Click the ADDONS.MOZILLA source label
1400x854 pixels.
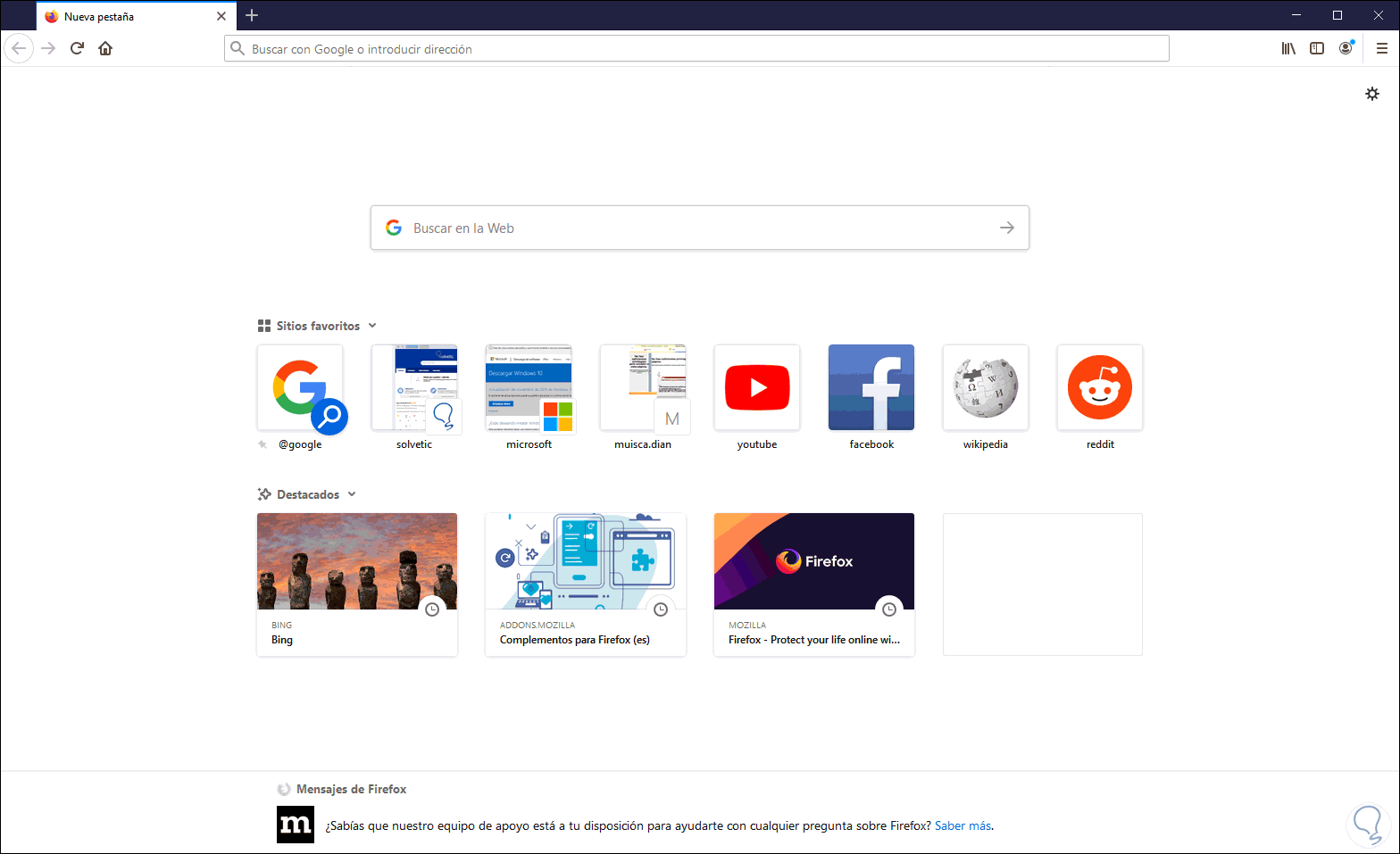(537, 625)
